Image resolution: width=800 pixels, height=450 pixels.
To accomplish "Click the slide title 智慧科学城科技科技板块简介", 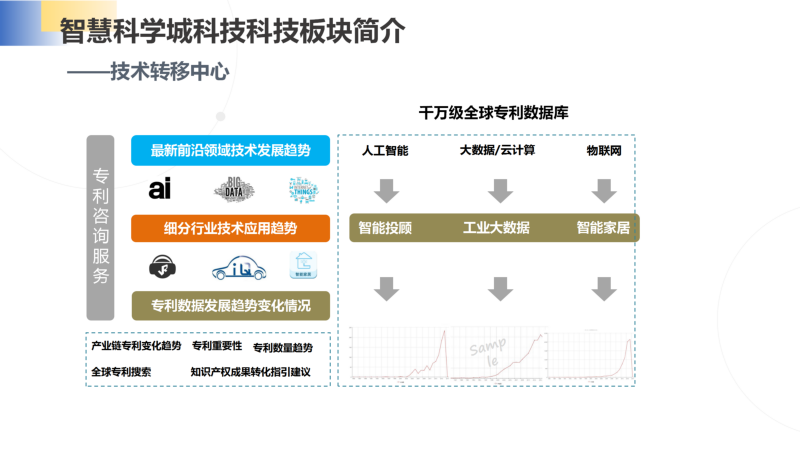I will 233,31.
